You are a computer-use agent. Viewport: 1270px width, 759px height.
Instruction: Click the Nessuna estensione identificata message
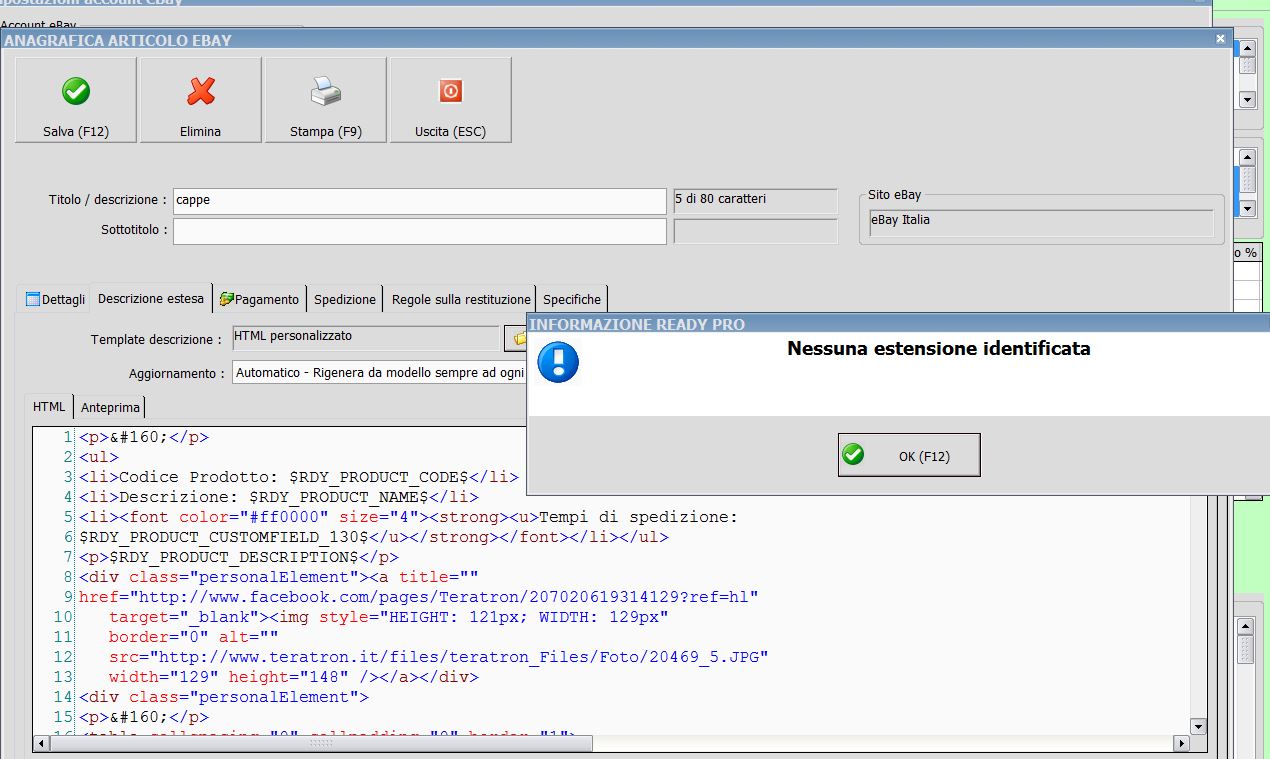939,349
